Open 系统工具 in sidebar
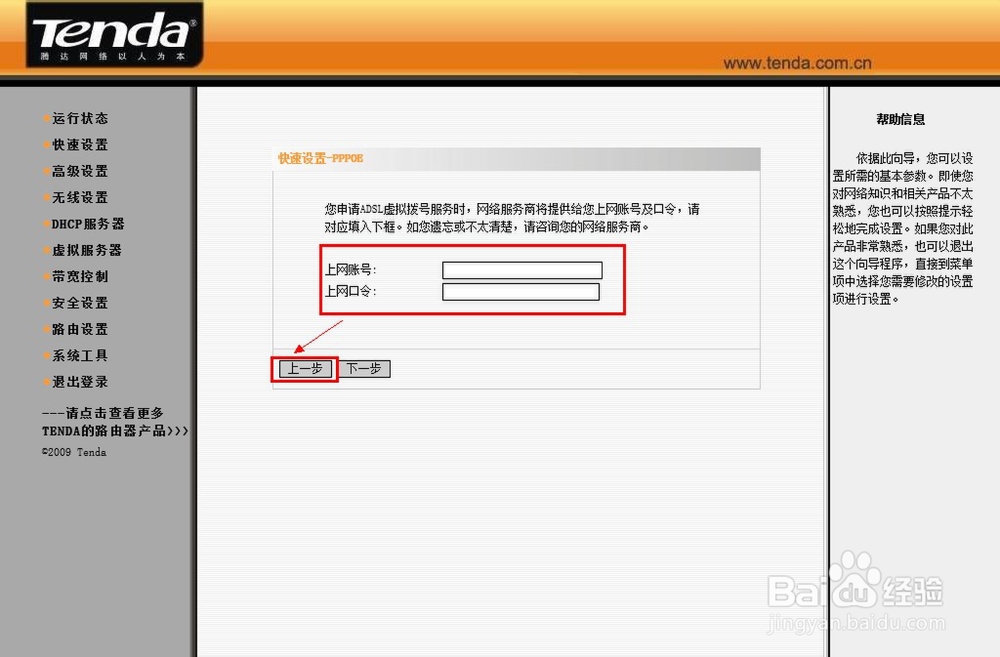The image size is (1000, 657). pyautogui.click(x=80, y=355)
